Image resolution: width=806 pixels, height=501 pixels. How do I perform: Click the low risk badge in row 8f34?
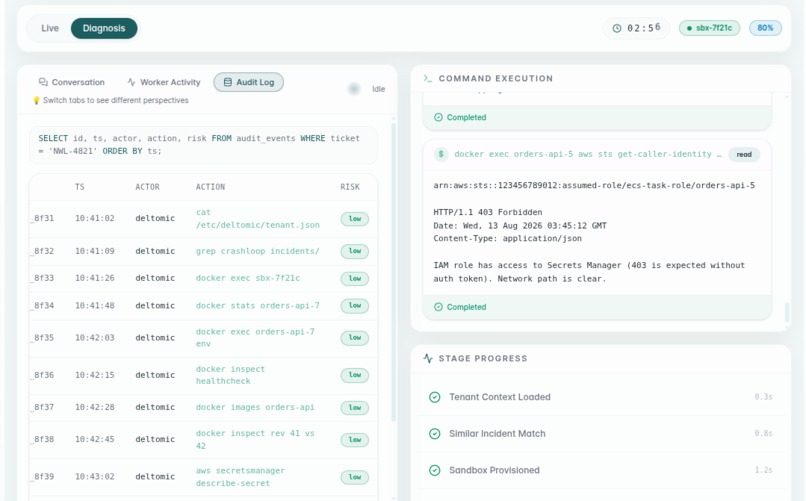tap(355, 306)
